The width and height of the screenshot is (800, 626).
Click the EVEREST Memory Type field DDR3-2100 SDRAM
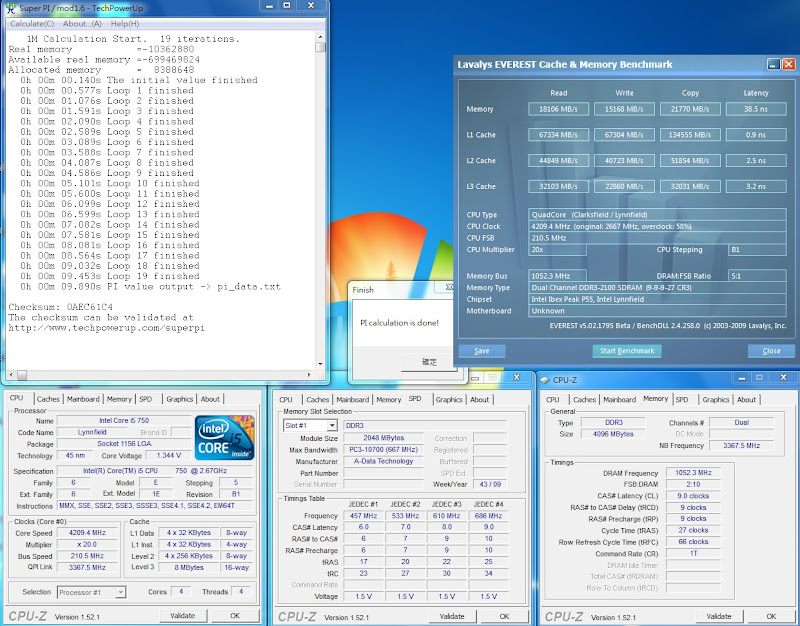(657, 288)
